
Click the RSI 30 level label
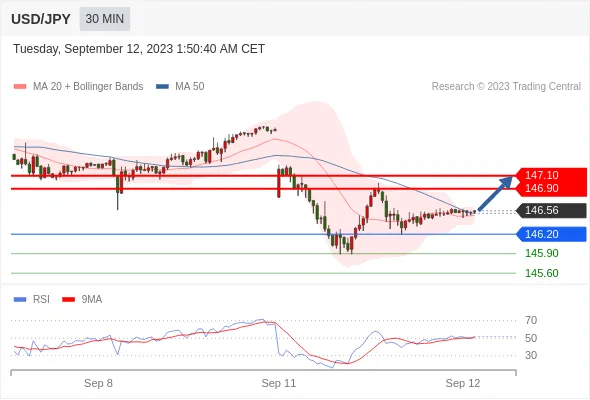coord(531,355)
